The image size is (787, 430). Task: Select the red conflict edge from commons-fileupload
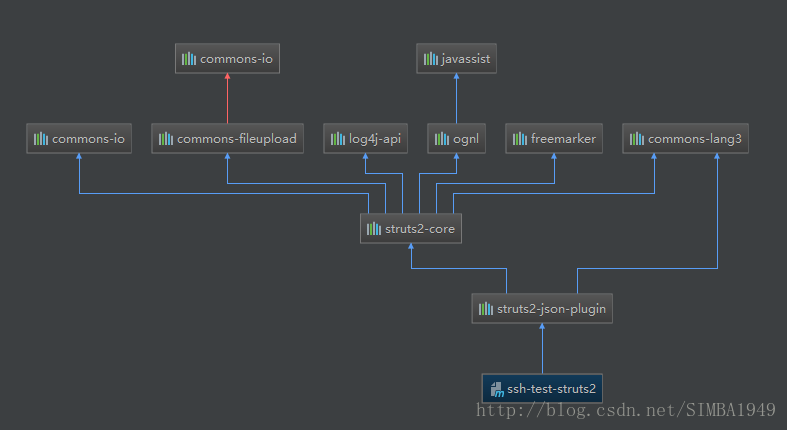(227, 98)
